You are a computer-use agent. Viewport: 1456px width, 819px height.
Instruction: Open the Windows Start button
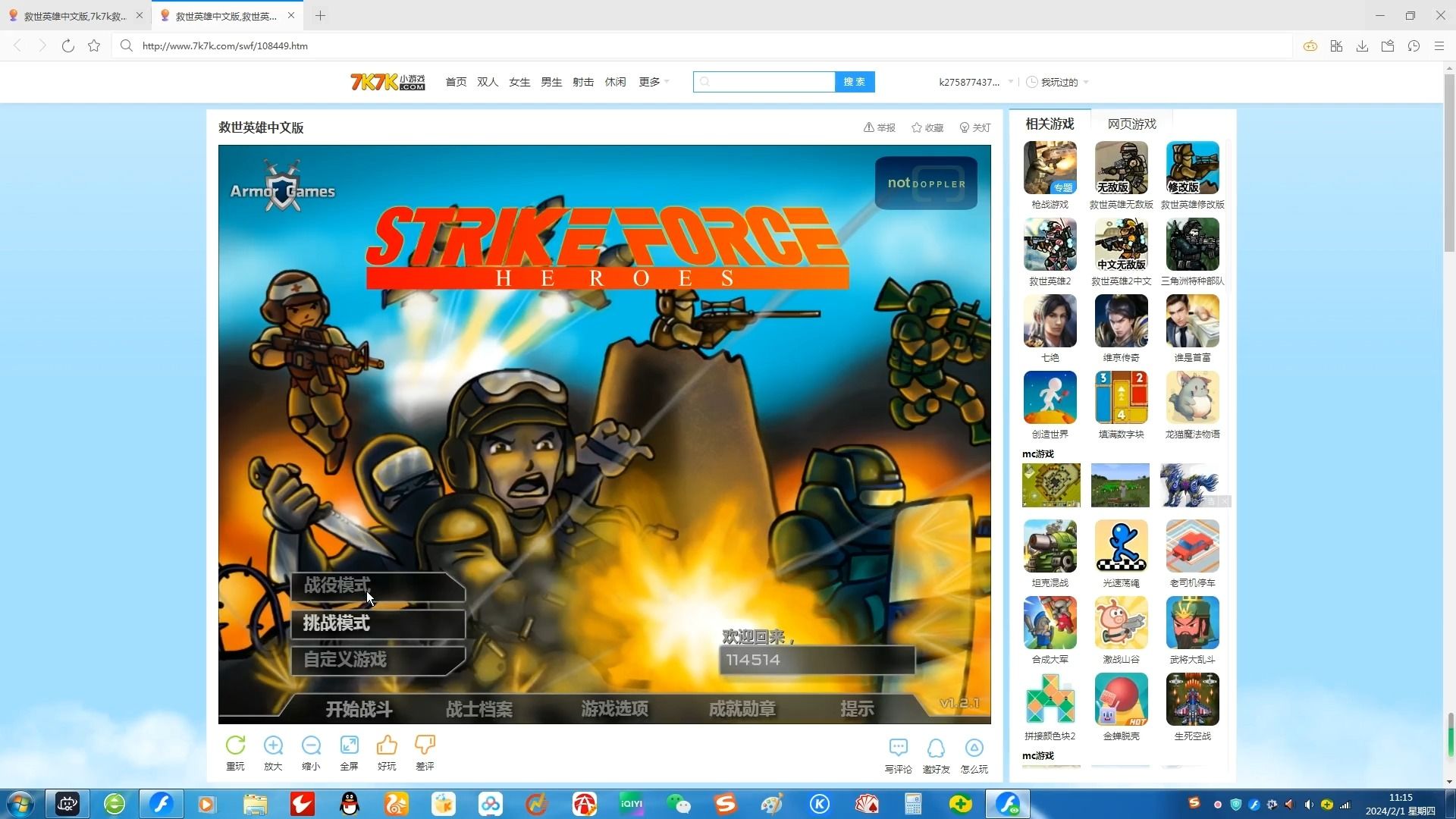(20, 804)
